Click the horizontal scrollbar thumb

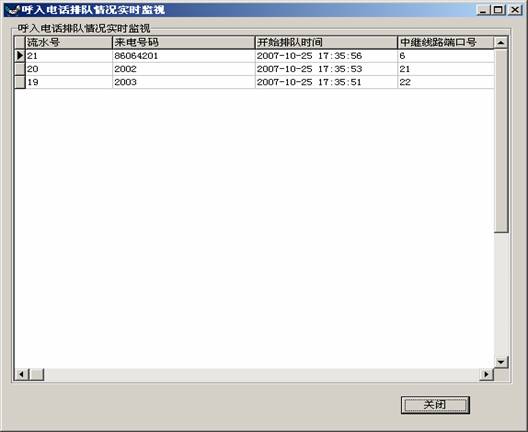[36, 374]
